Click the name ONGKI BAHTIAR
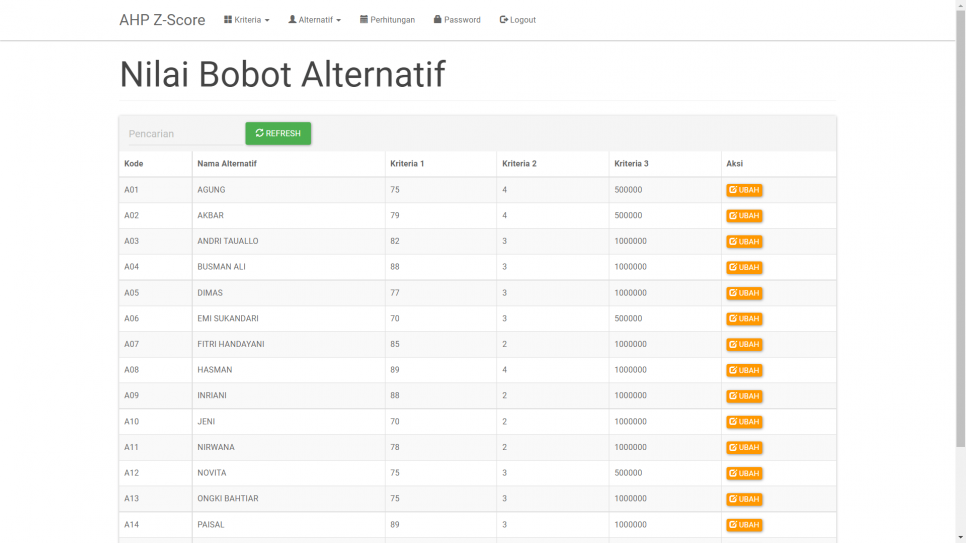 tap(227, 498)
